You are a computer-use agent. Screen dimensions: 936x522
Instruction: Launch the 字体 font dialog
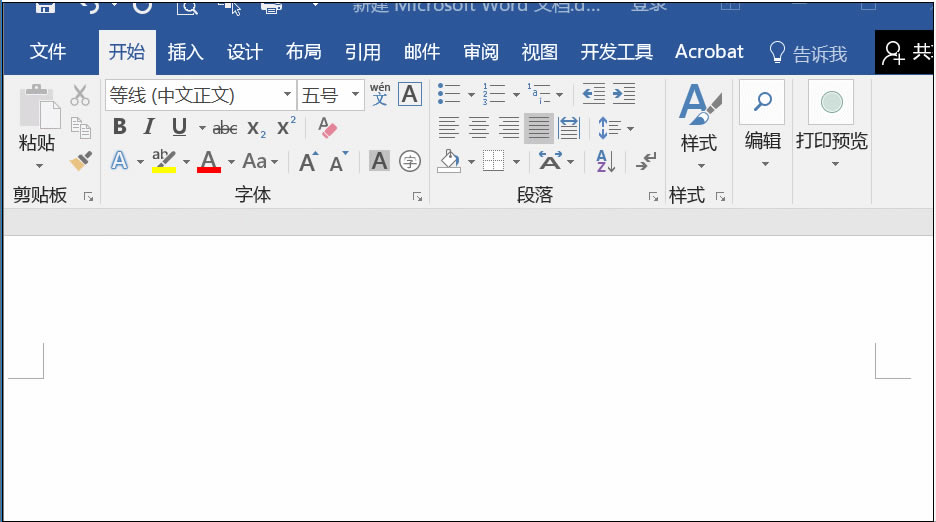click(417, 196)
